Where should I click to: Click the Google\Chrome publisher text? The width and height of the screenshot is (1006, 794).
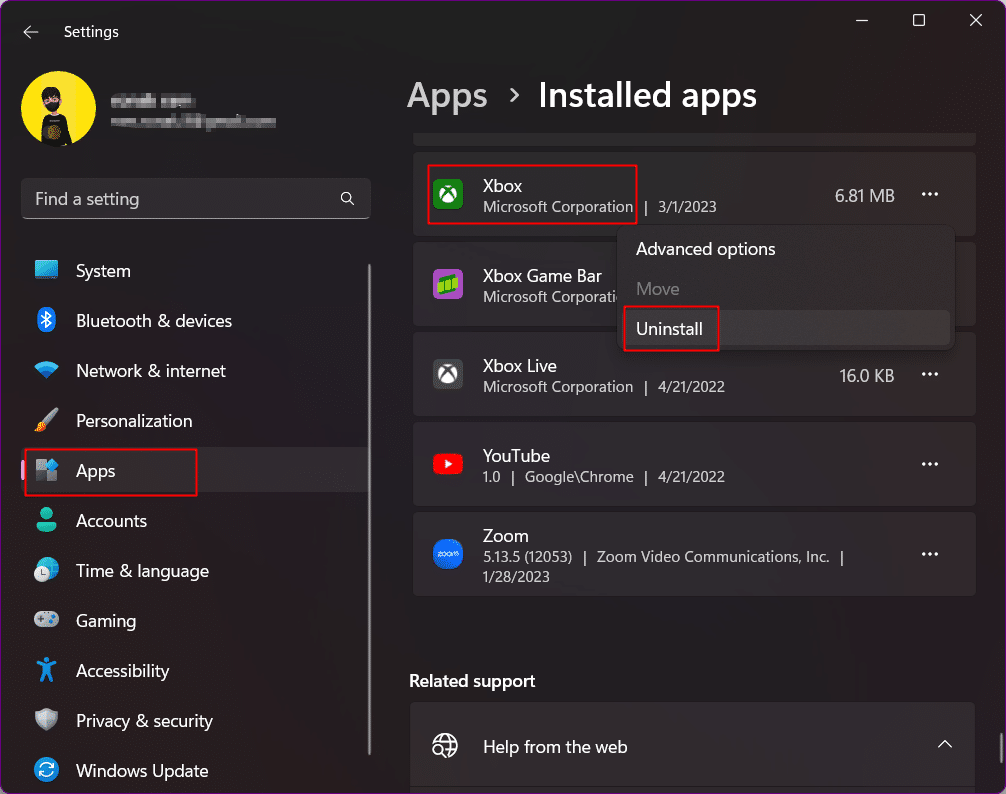579,477
